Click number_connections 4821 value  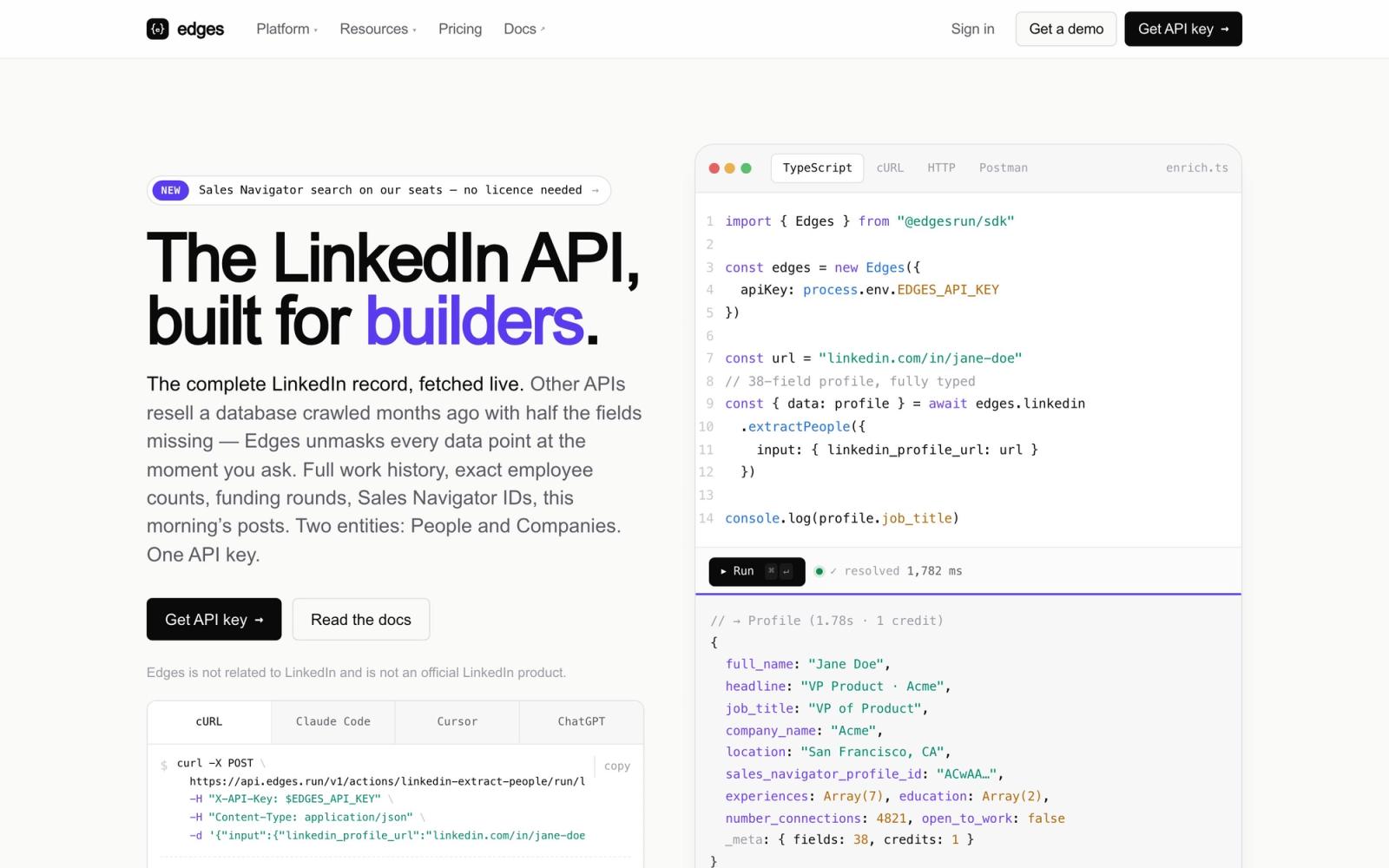[892, 819]
